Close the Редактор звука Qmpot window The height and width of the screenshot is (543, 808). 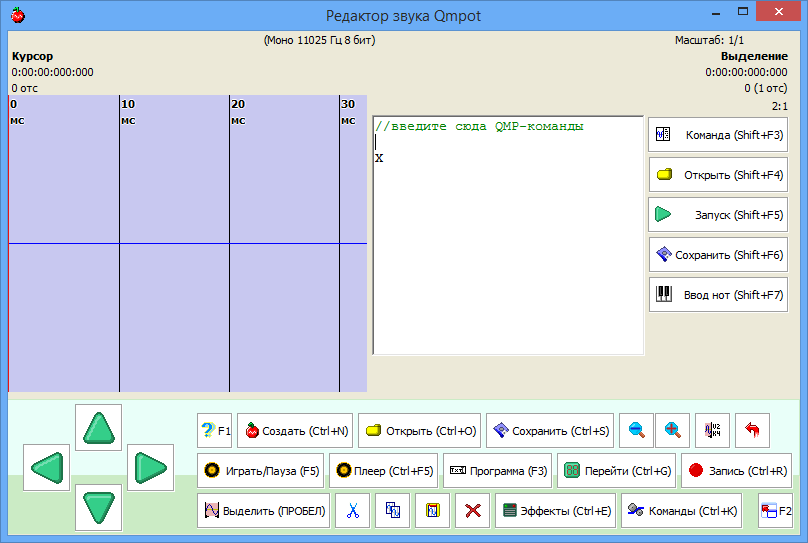779,11
